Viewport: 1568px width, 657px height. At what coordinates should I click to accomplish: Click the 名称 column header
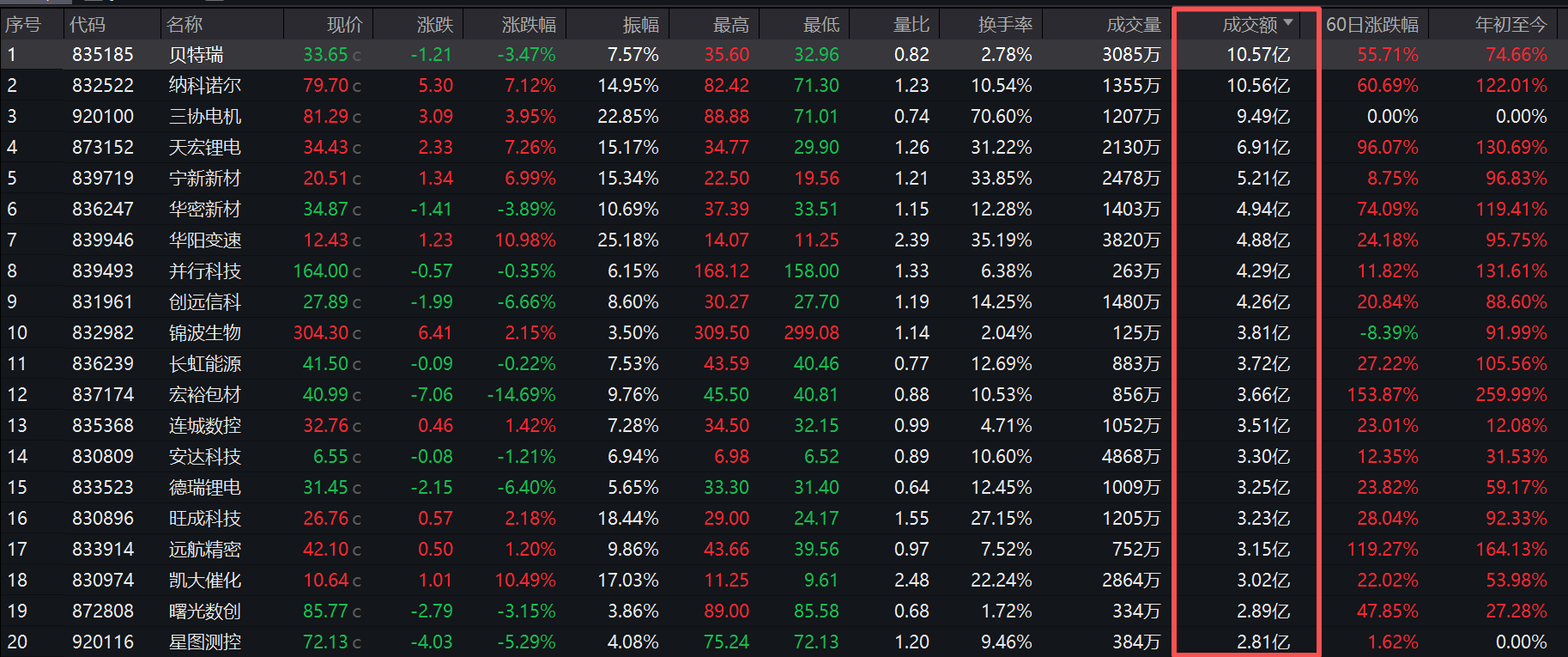185,25
